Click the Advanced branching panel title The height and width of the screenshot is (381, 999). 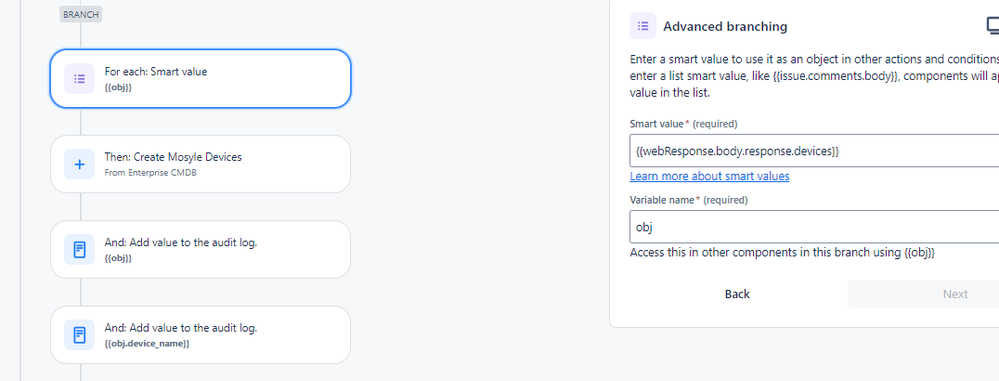[x=725, y=27]
